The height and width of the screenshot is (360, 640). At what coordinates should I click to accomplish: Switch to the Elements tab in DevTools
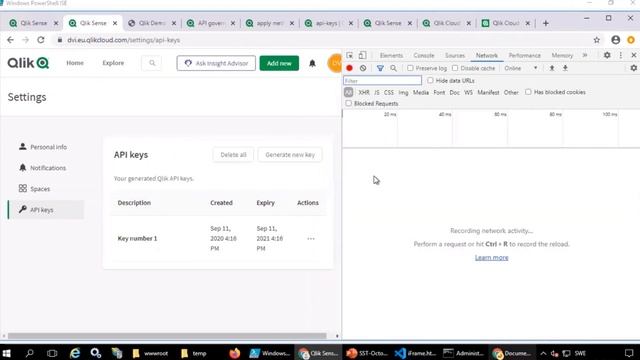point(391,56)
